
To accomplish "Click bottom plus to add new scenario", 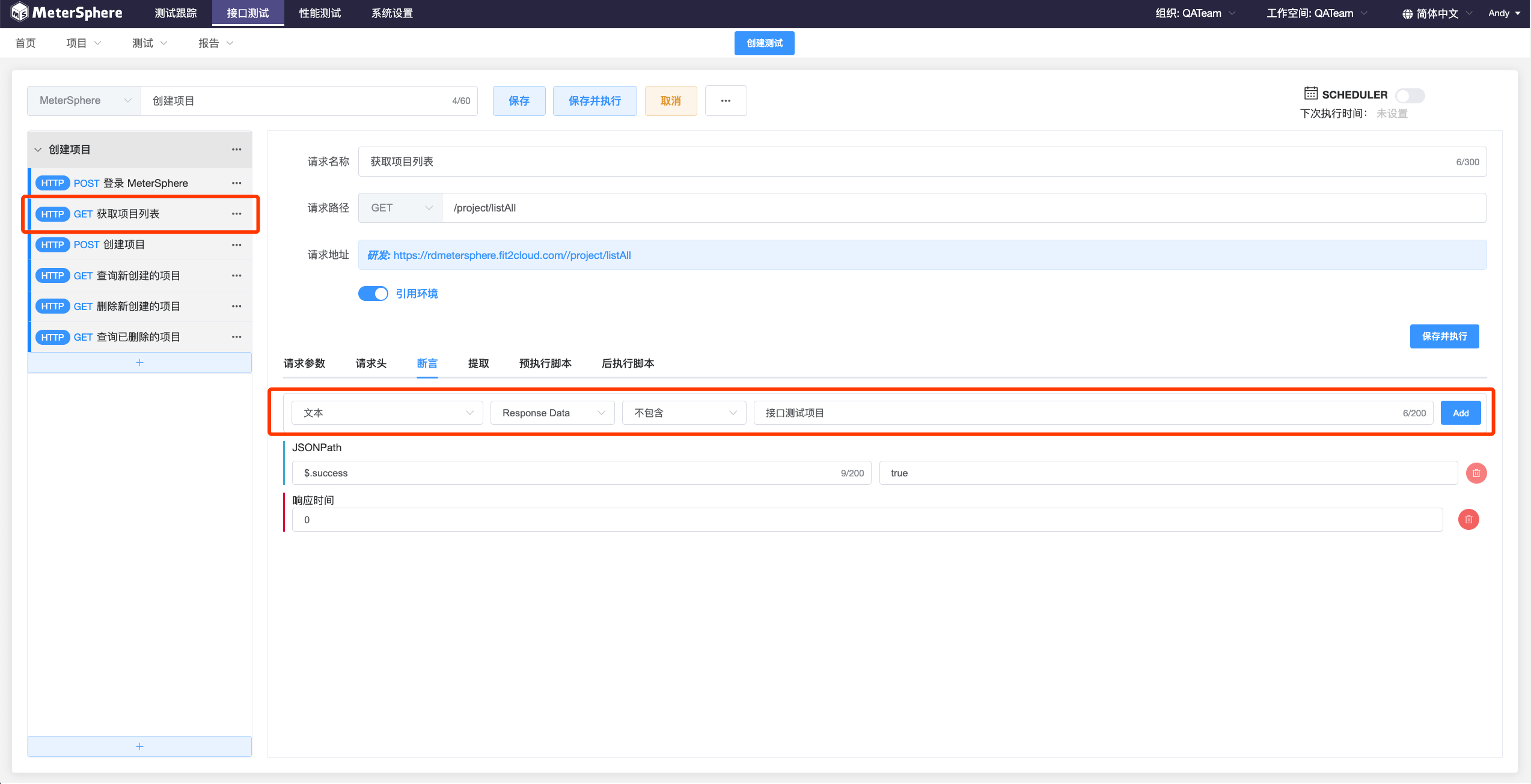I will 139,746.
